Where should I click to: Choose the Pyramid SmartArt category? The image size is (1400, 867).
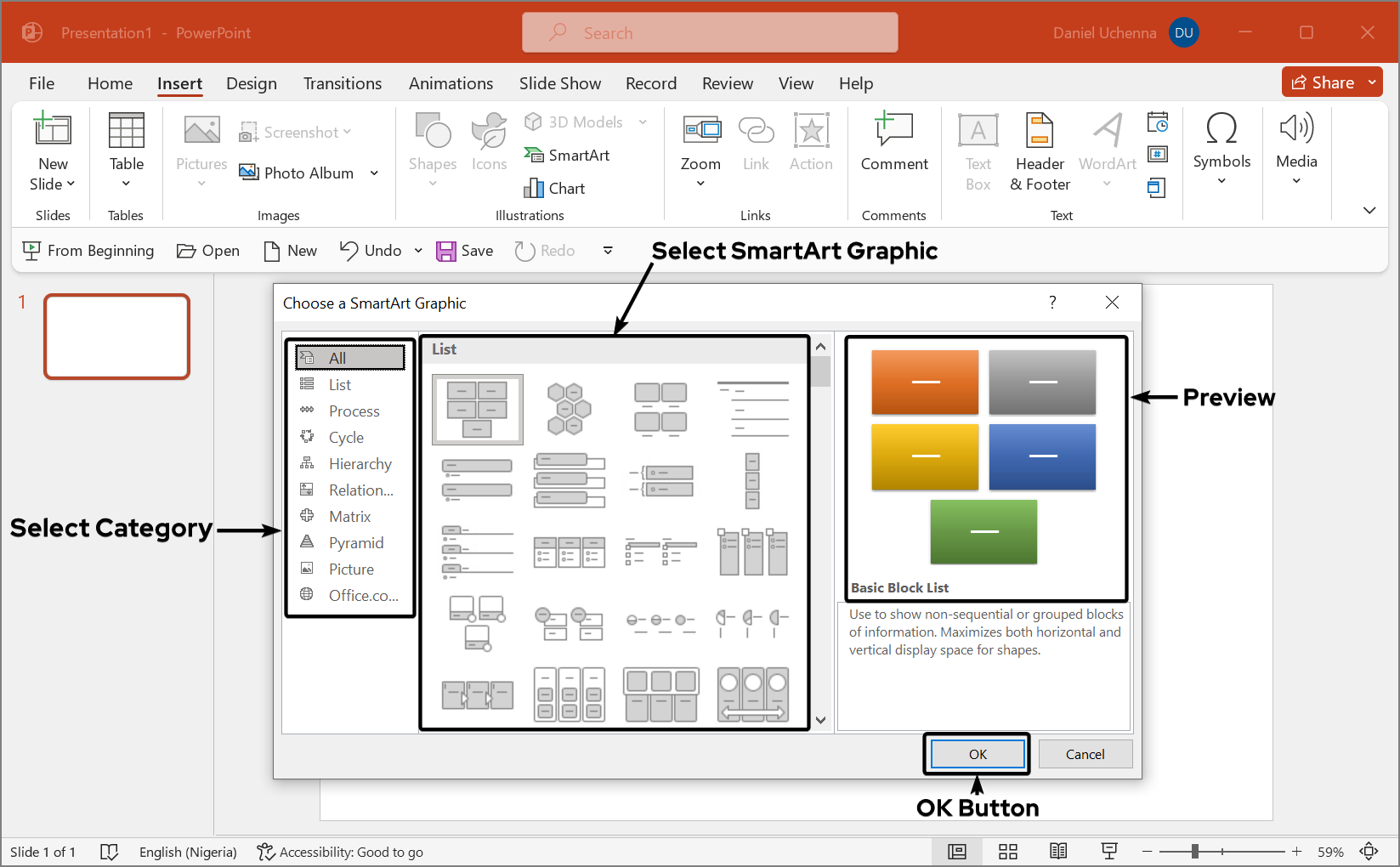point(355,543)
